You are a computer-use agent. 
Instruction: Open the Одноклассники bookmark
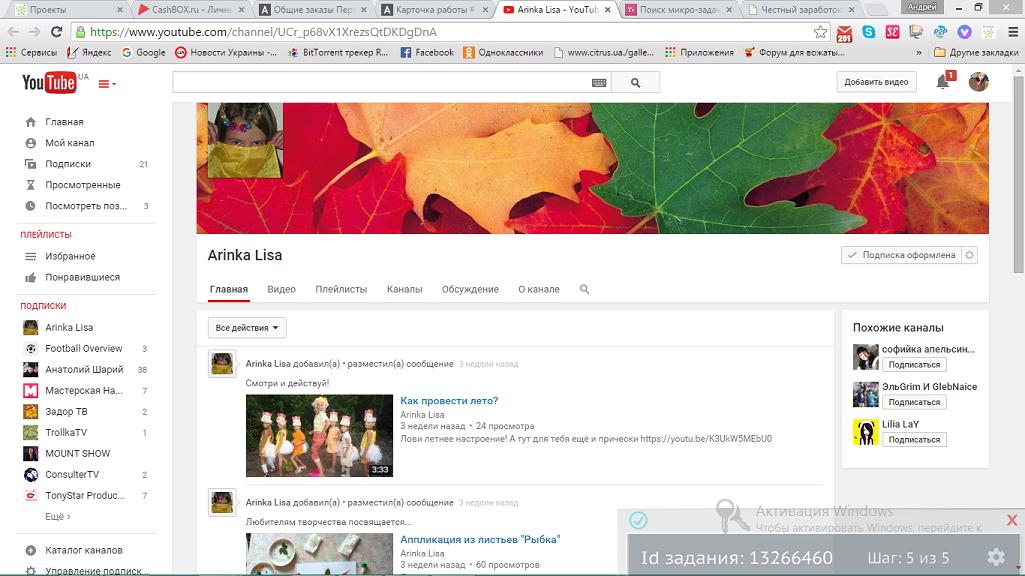503,52
